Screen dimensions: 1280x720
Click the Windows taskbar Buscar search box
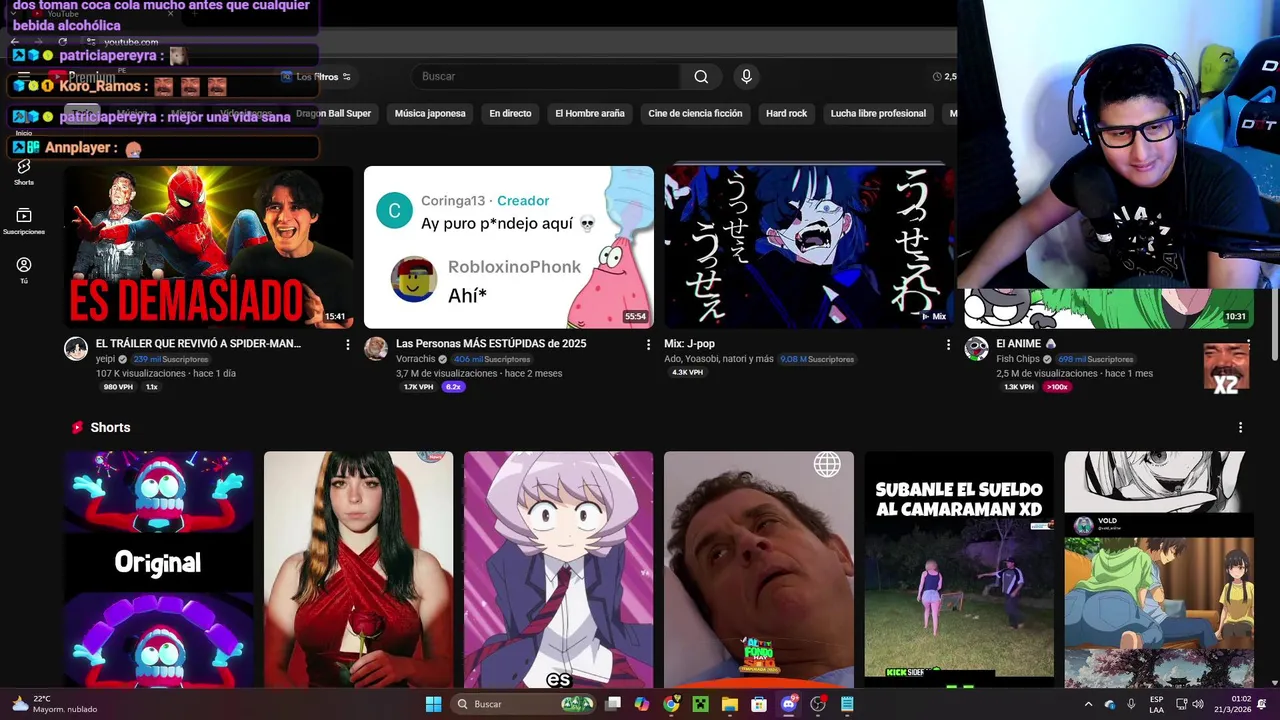pos(523,704)
